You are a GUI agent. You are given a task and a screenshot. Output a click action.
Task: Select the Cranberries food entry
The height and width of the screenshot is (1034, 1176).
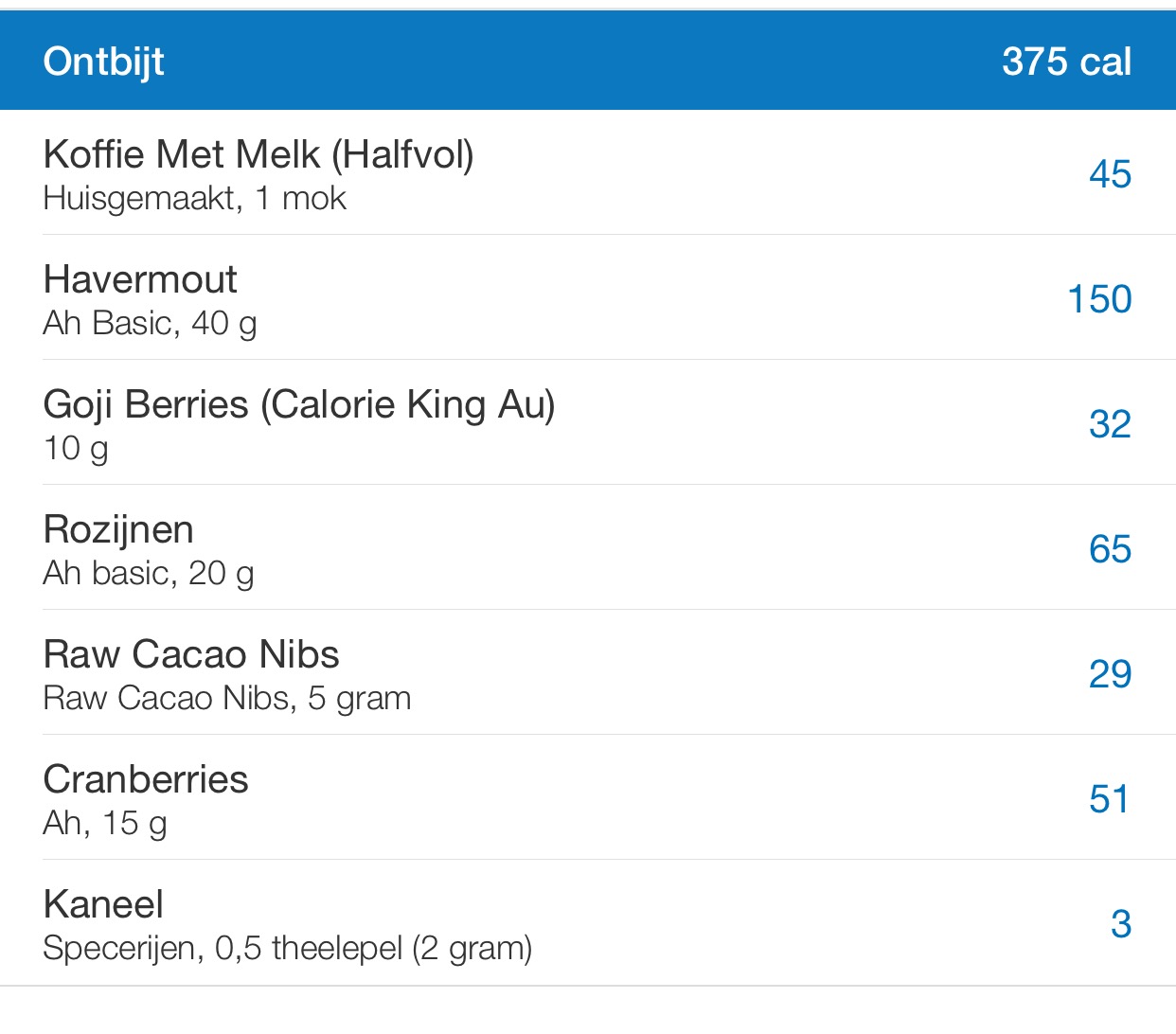click(x=146, y=779)
